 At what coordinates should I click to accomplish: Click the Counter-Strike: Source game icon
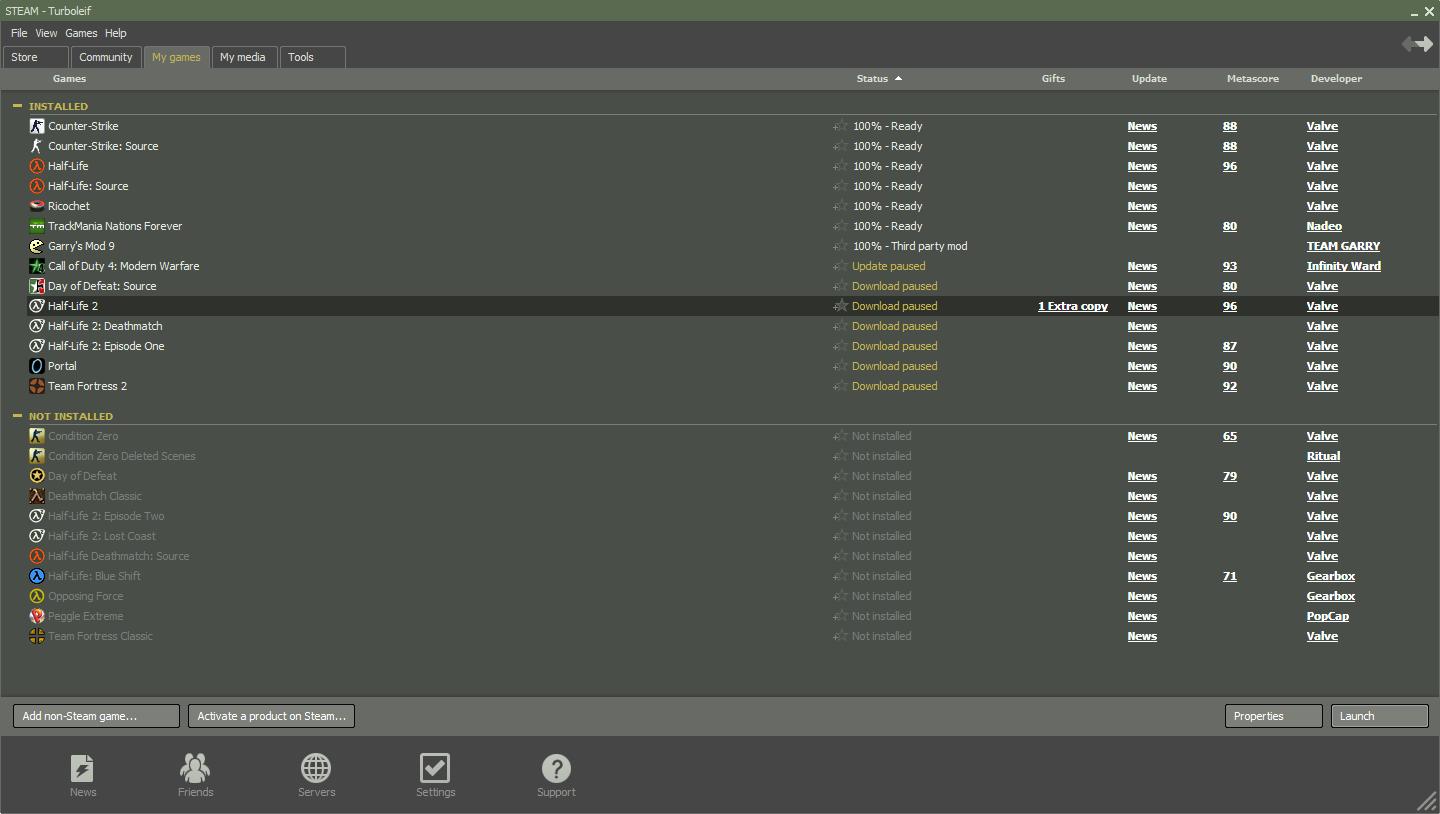(37, 146)
